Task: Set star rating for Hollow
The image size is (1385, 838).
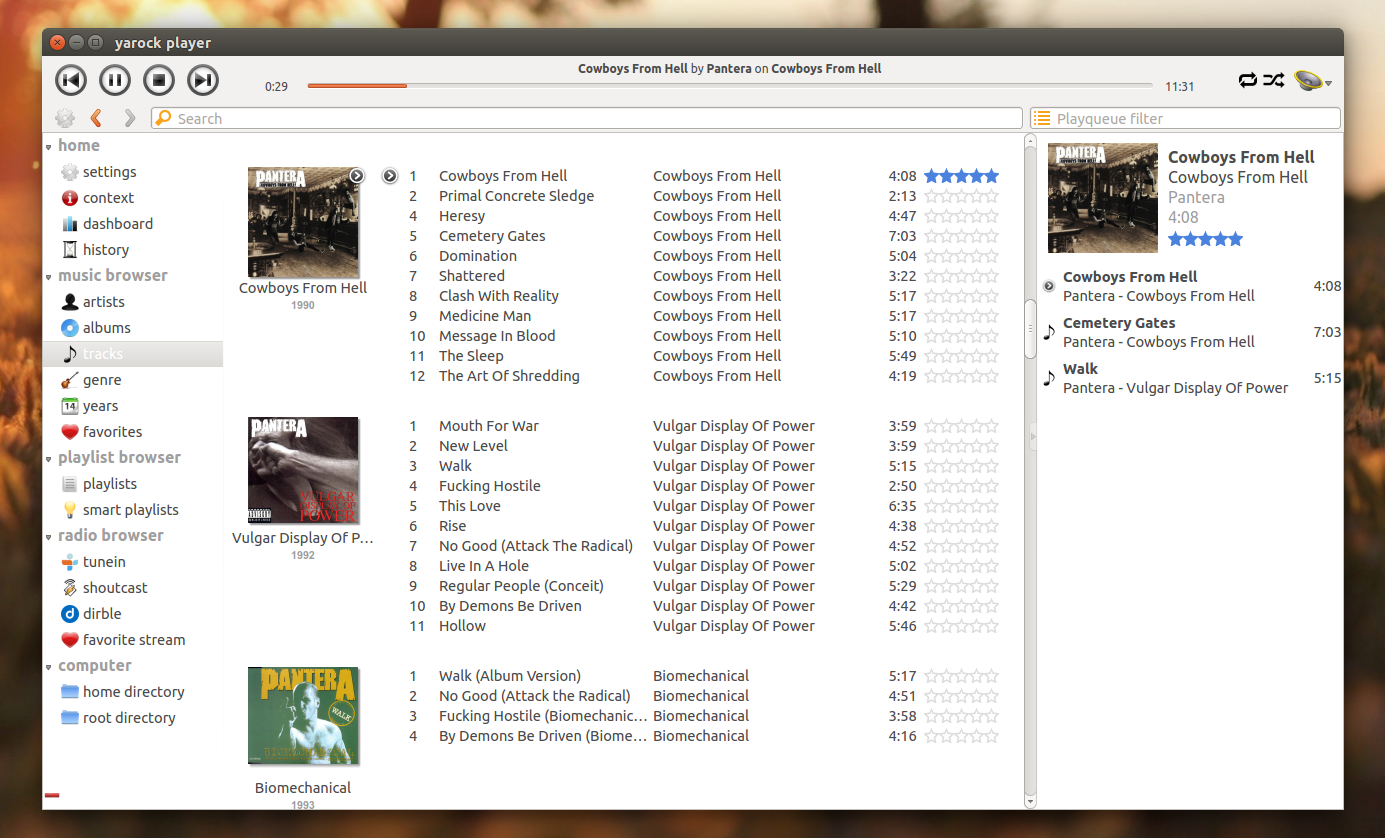Action: click(x=961, y=626)
